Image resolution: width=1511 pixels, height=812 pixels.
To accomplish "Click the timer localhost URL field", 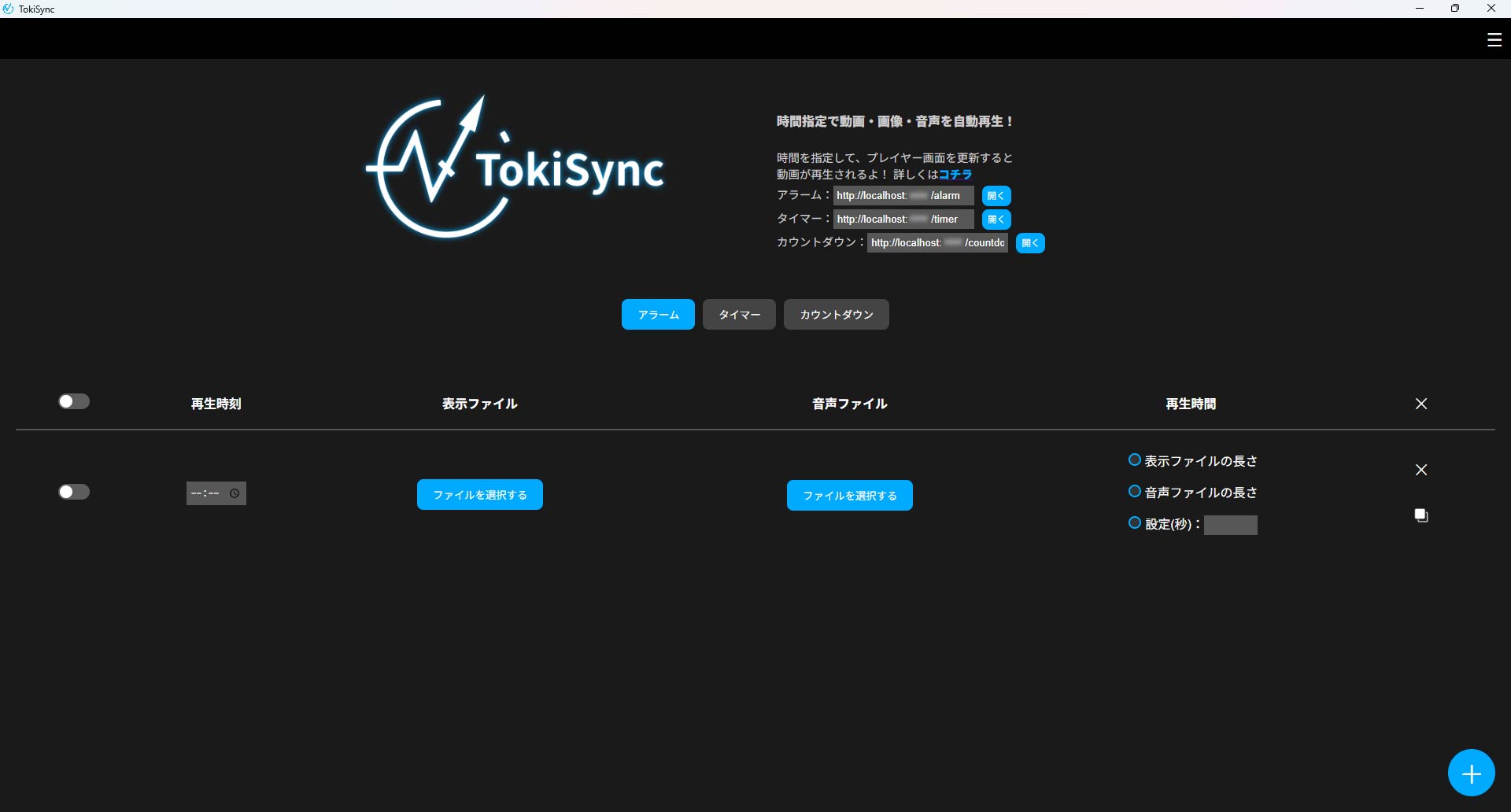I will pyautogui.click(x=903, y=220).
